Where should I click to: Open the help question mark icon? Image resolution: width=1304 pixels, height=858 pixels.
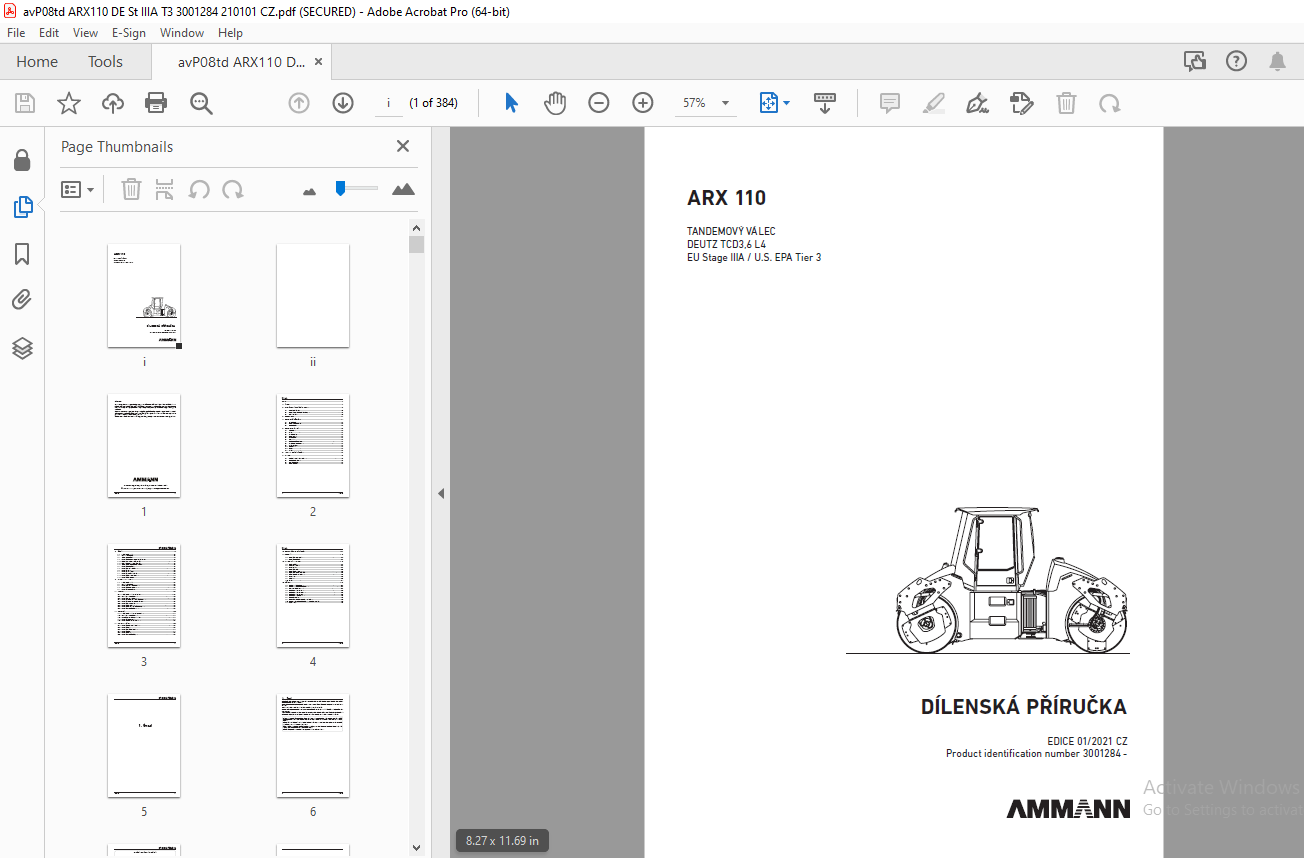click(x=1236, y=62)
